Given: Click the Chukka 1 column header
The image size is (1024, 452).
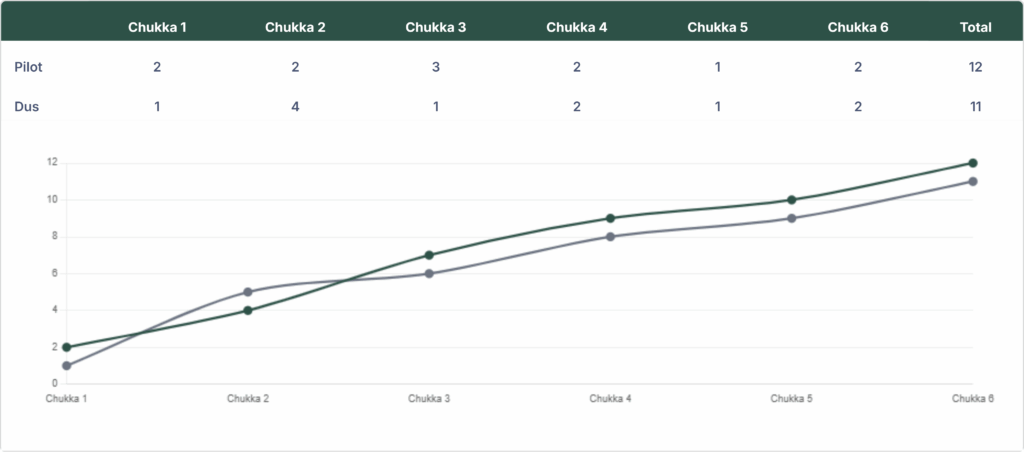Looking at the screenshot, I should point(157,27).
